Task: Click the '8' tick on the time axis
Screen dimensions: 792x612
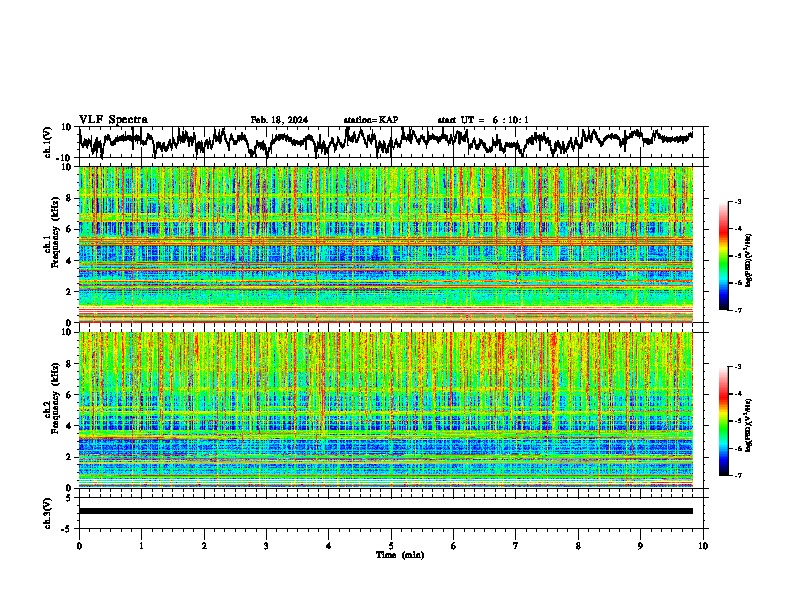Action: click(x=578, y=546)
